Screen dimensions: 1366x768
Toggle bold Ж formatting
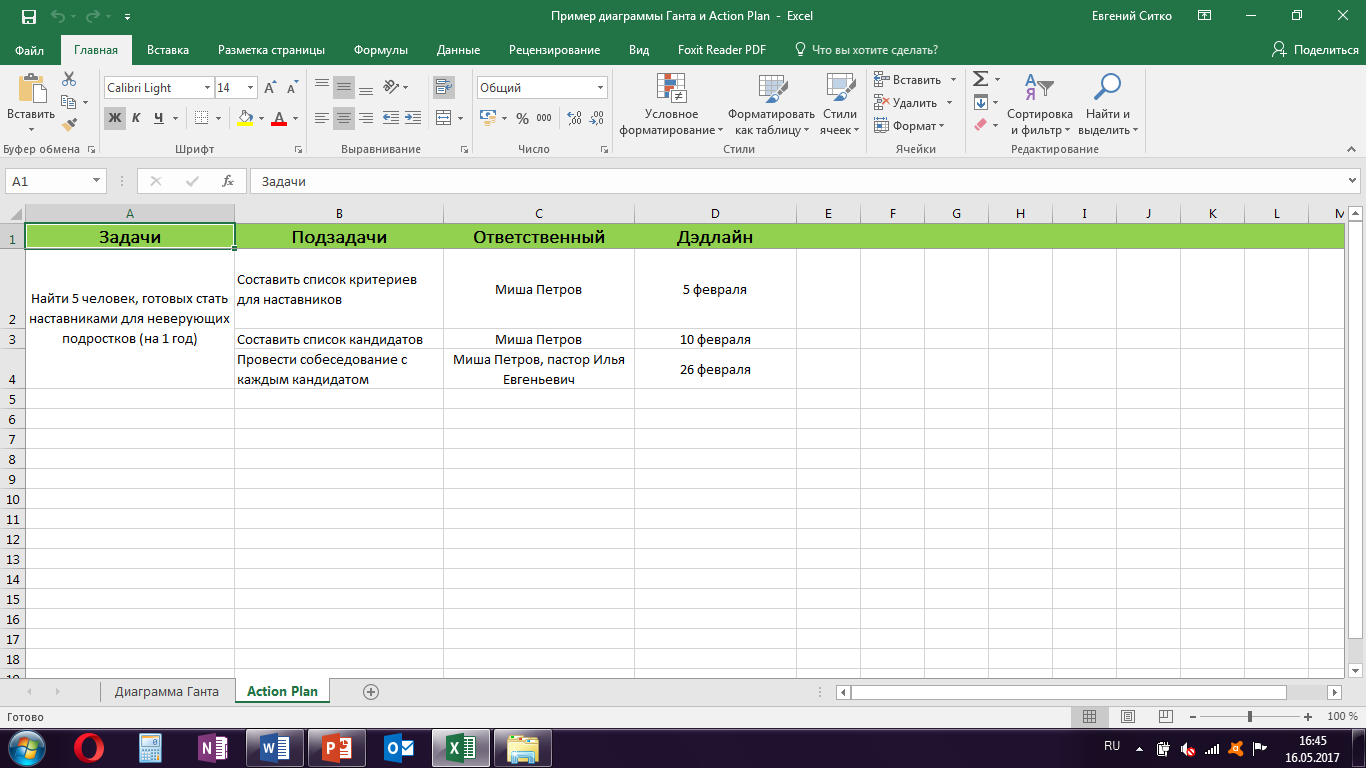(x=115, y=118)
